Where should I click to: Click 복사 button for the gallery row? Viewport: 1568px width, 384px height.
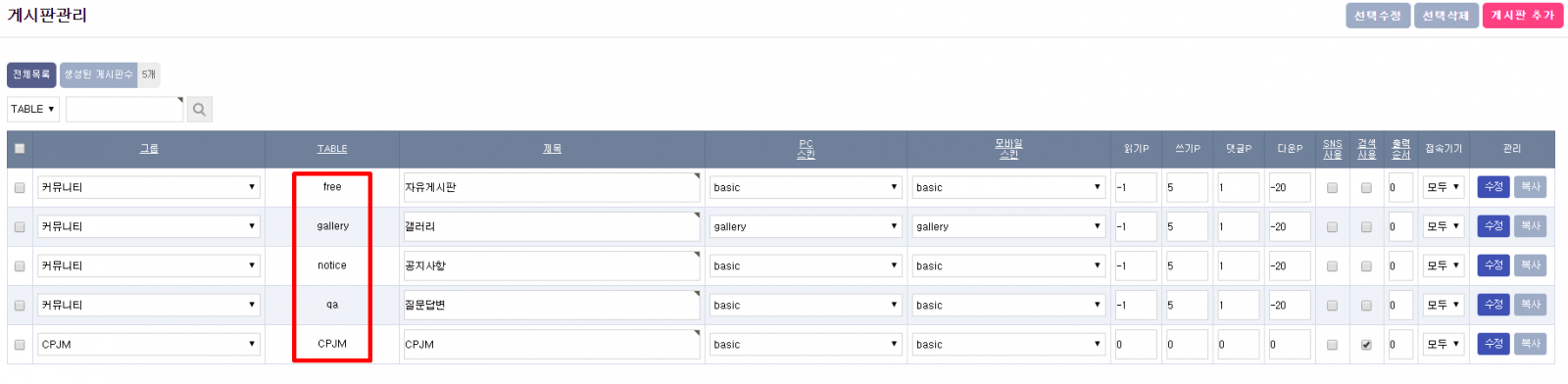[x=1531, y=226]
